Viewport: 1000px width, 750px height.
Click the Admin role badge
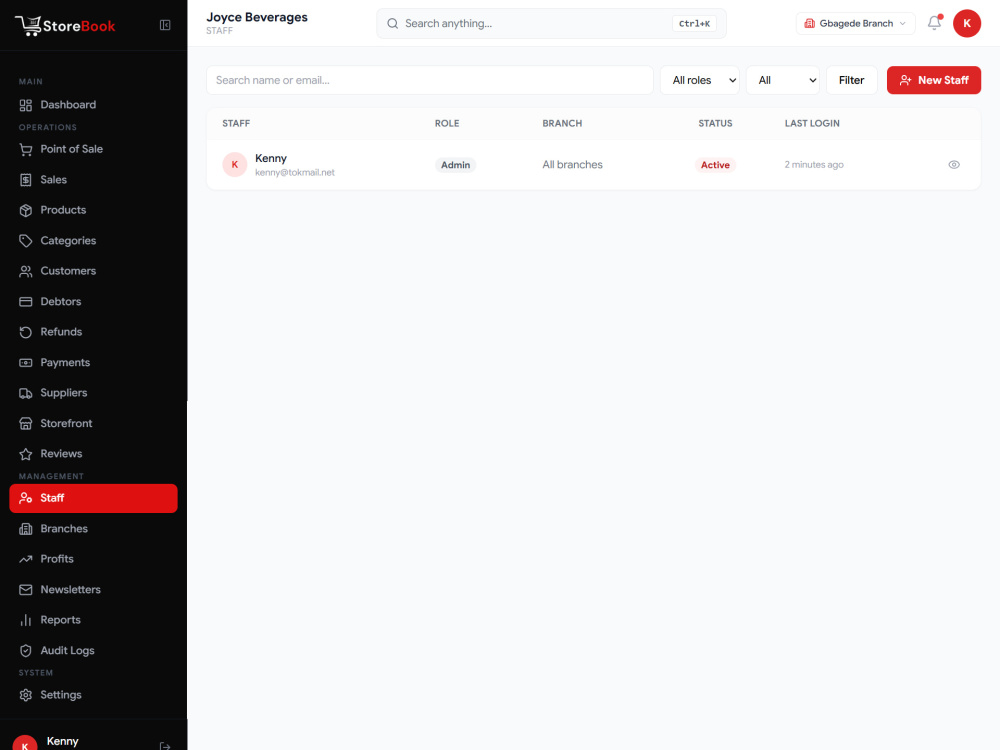point(455,165)
